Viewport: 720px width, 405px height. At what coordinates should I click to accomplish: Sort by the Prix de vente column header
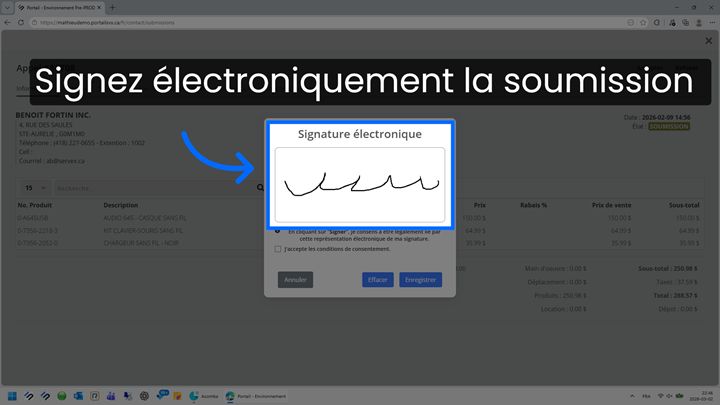pos(611,205)
